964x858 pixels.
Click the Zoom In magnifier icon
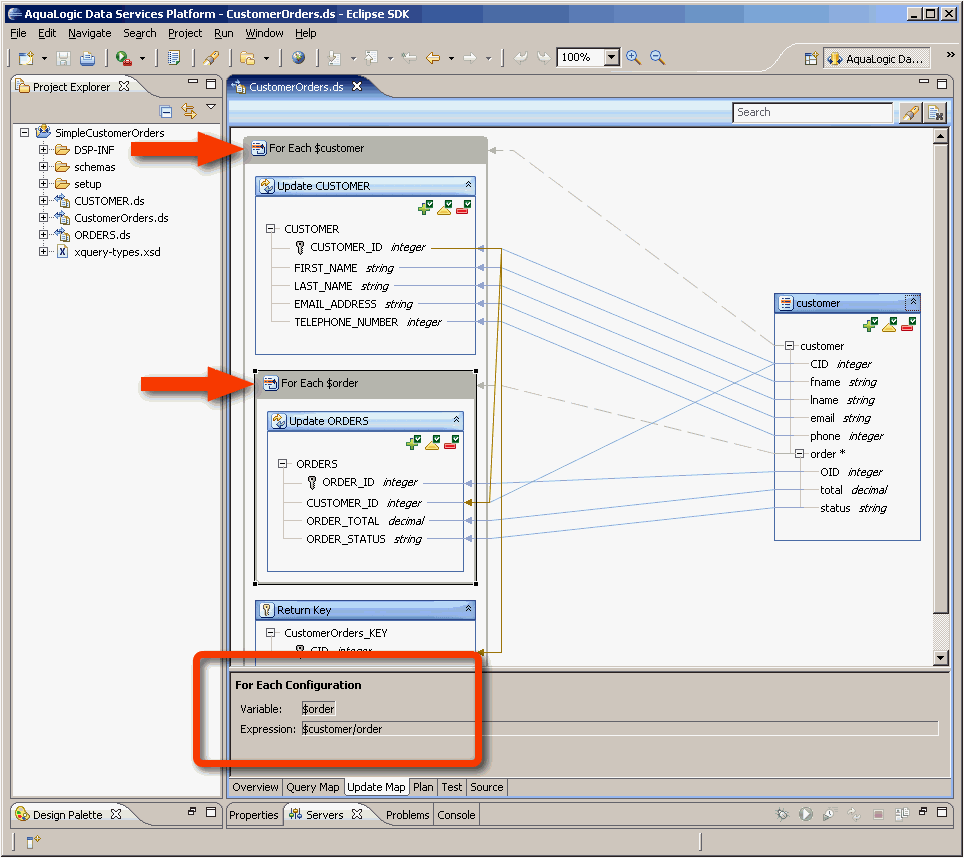point(633,58)
